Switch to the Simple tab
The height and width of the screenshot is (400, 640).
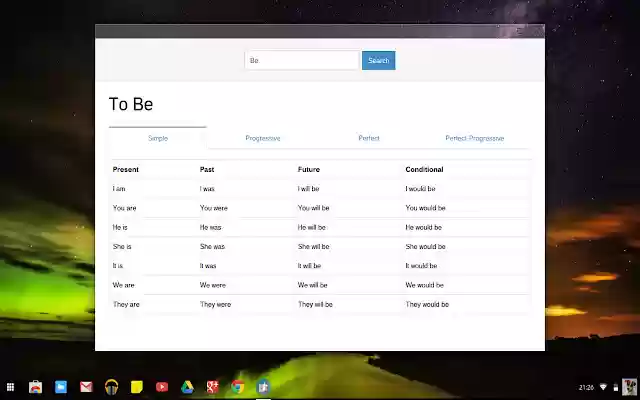click(x=158, y=138)
